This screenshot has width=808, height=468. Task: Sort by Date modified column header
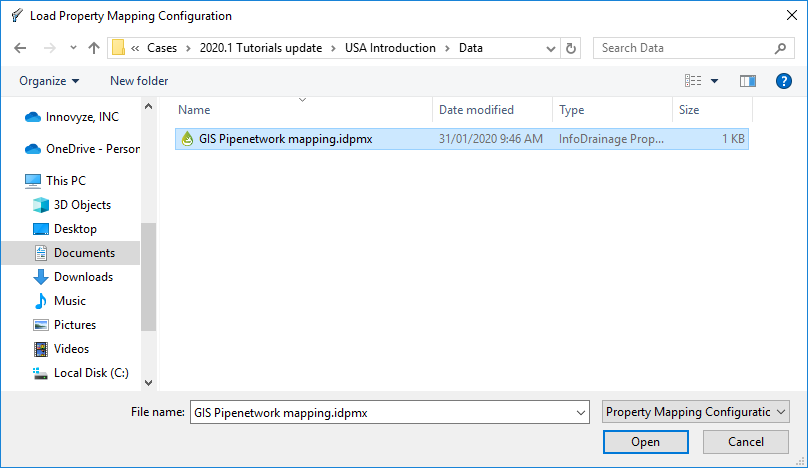[x=477, y=110]
